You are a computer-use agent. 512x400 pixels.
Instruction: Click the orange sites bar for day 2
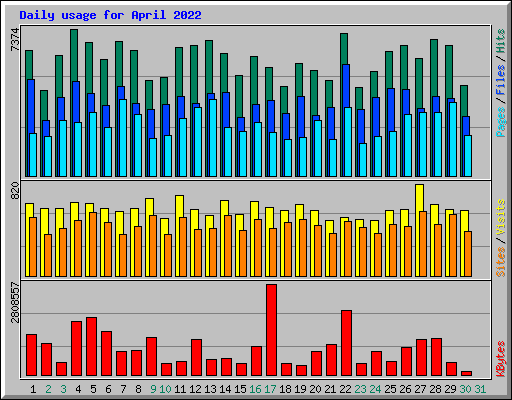[x=48, y=255]
